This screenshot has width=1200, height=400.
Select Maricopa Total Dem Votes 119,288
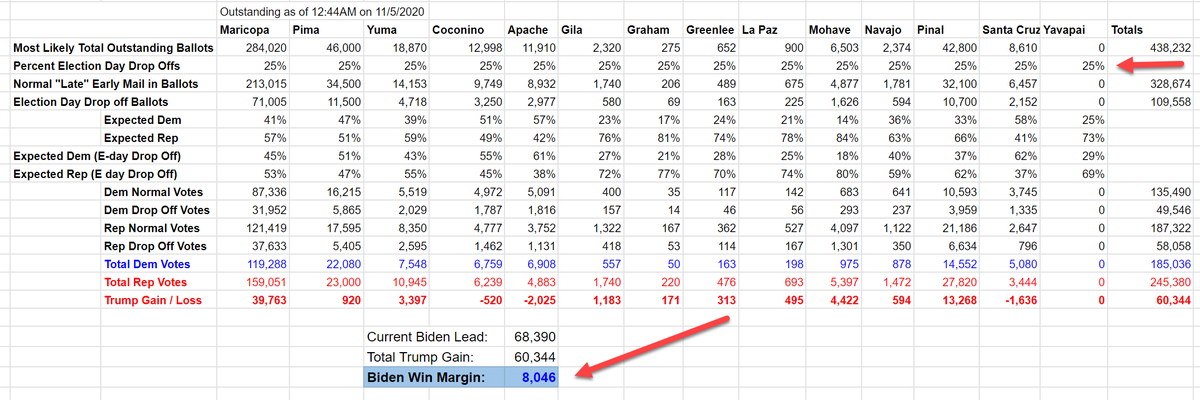[x=265, y=264]
